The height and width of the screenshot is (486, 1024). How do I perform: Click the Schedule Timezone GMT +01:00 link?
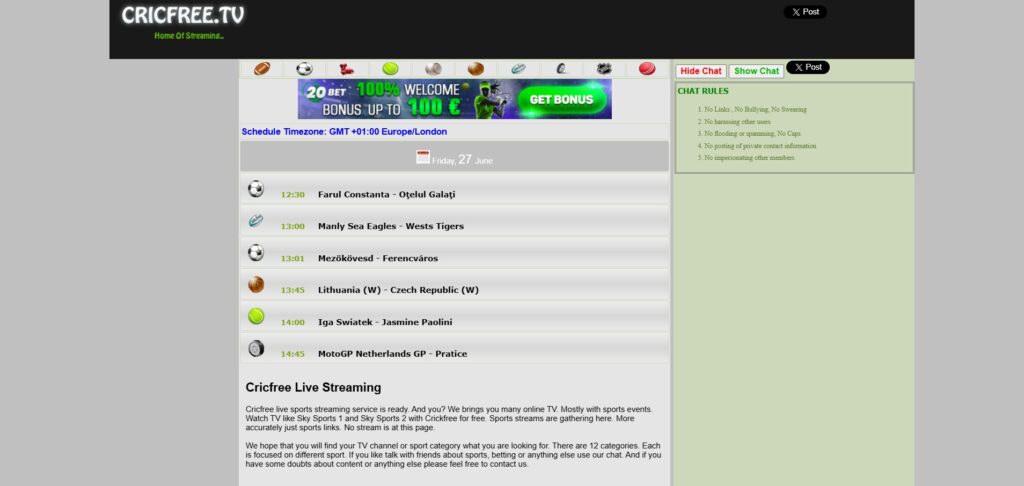tap(344, 131)
